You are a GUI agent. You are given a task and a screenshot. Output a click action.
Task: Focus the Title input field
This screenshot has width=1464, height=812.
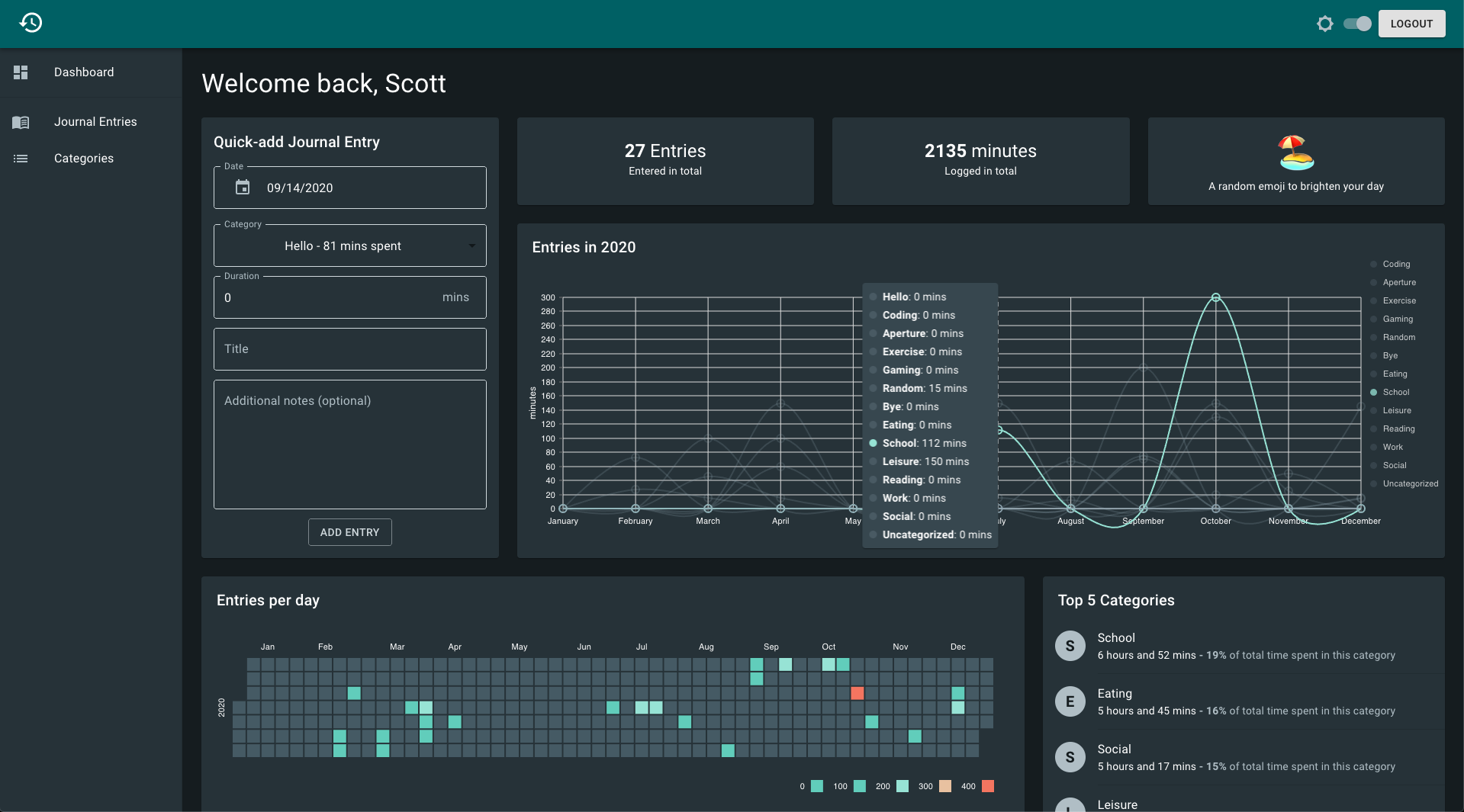tap(350, 349)
